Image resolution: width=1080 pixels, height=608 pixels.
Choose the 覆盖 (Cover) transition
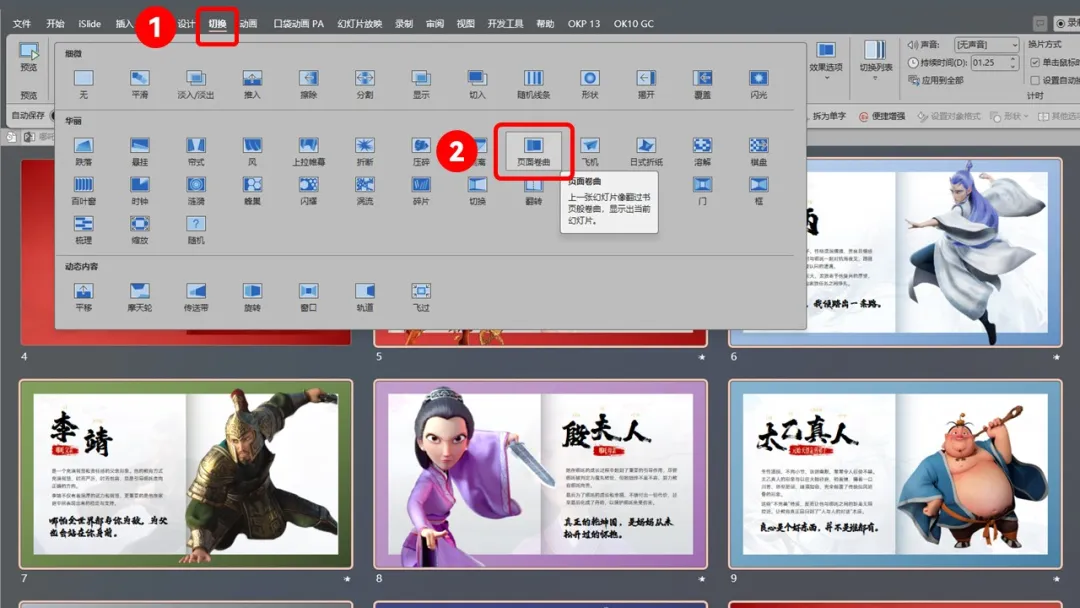pos(703,84)
